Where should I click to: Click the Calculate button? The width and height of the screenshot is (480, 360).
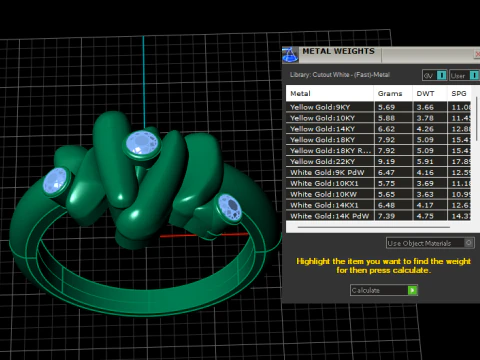tap(384, 290)
